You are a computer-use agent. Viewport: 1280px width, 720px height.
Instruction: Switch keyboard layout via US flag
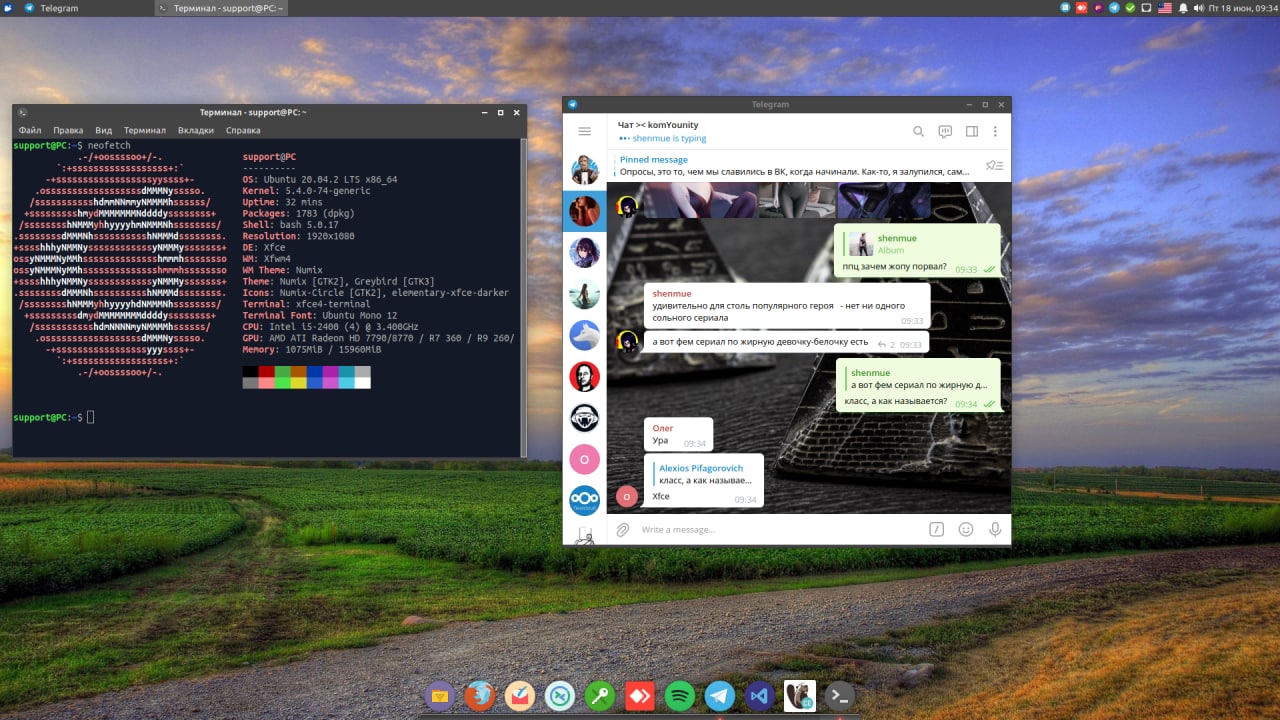point(1164,8)
